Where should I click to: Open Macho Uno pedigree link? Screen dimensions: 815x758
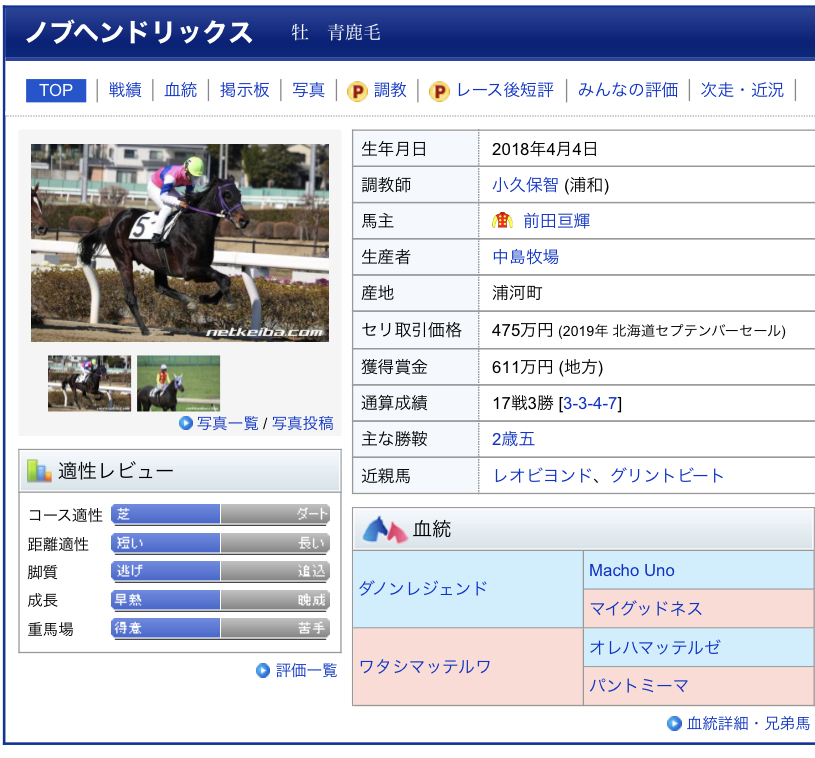[632, 570]
